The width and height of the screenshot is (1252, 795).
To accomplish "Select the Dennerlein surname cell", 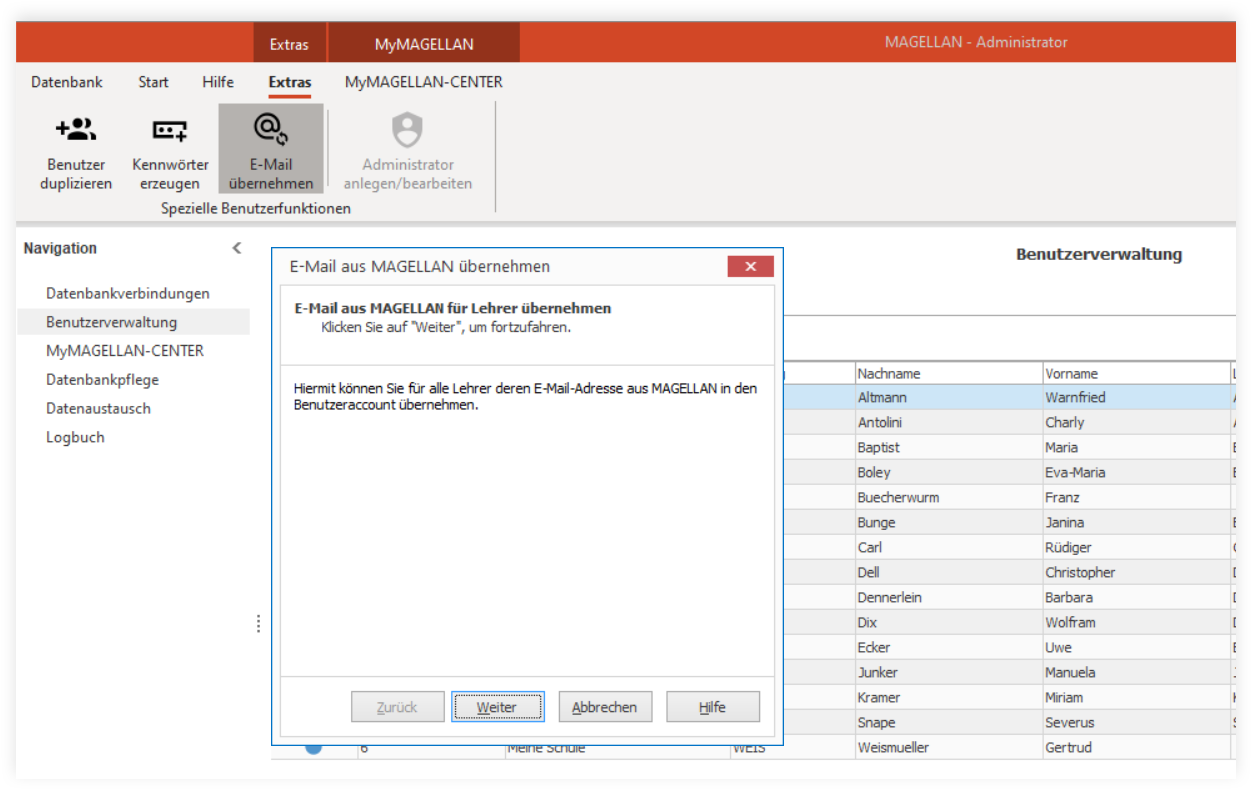I will pos(948,597).
